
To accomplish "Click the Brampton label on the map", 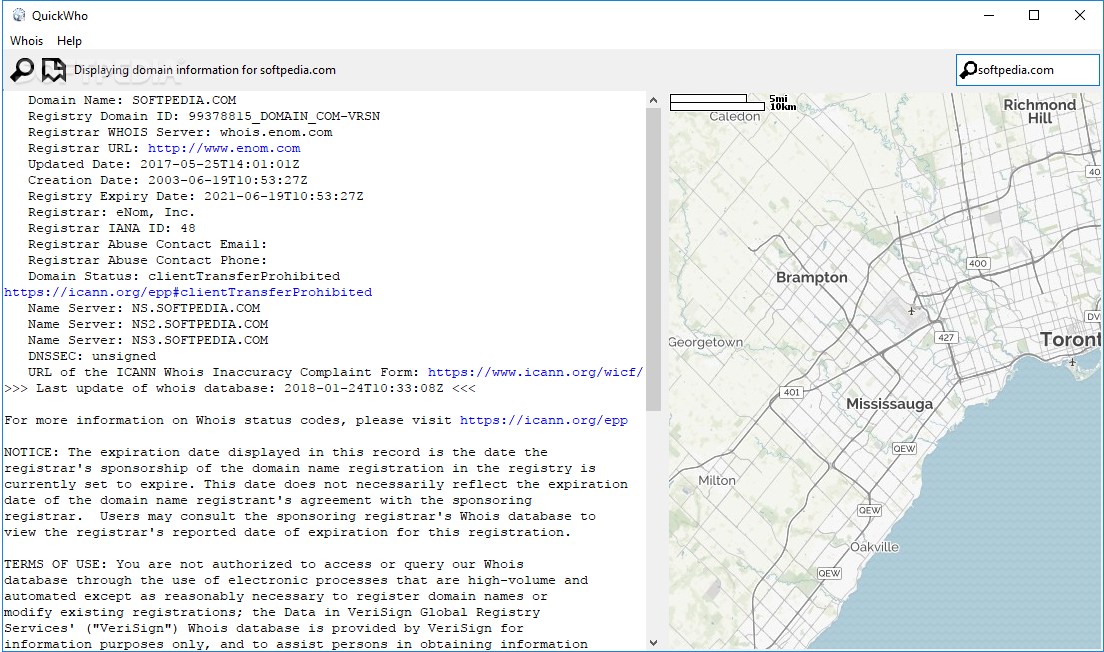I will tap(812, 277).
